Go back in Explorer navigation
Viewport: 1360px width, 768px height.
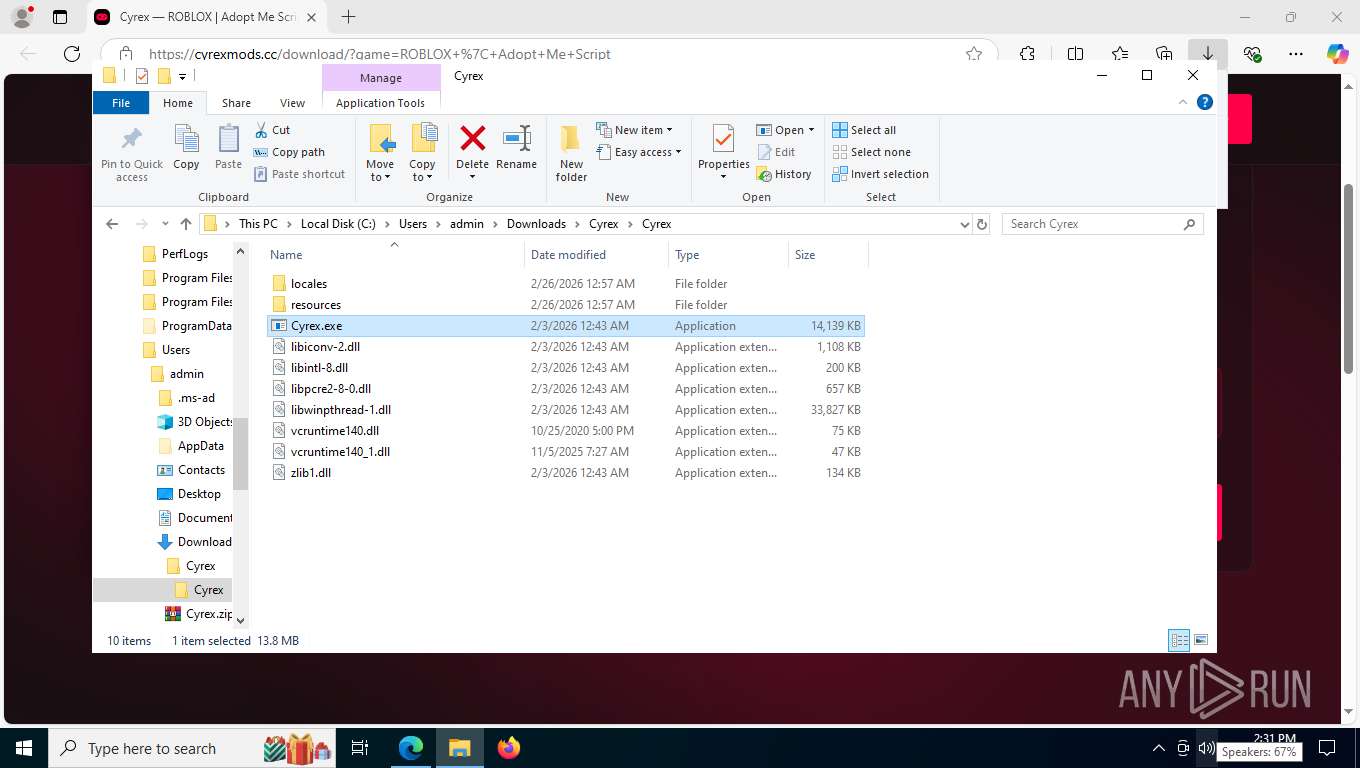click(112, 224)
